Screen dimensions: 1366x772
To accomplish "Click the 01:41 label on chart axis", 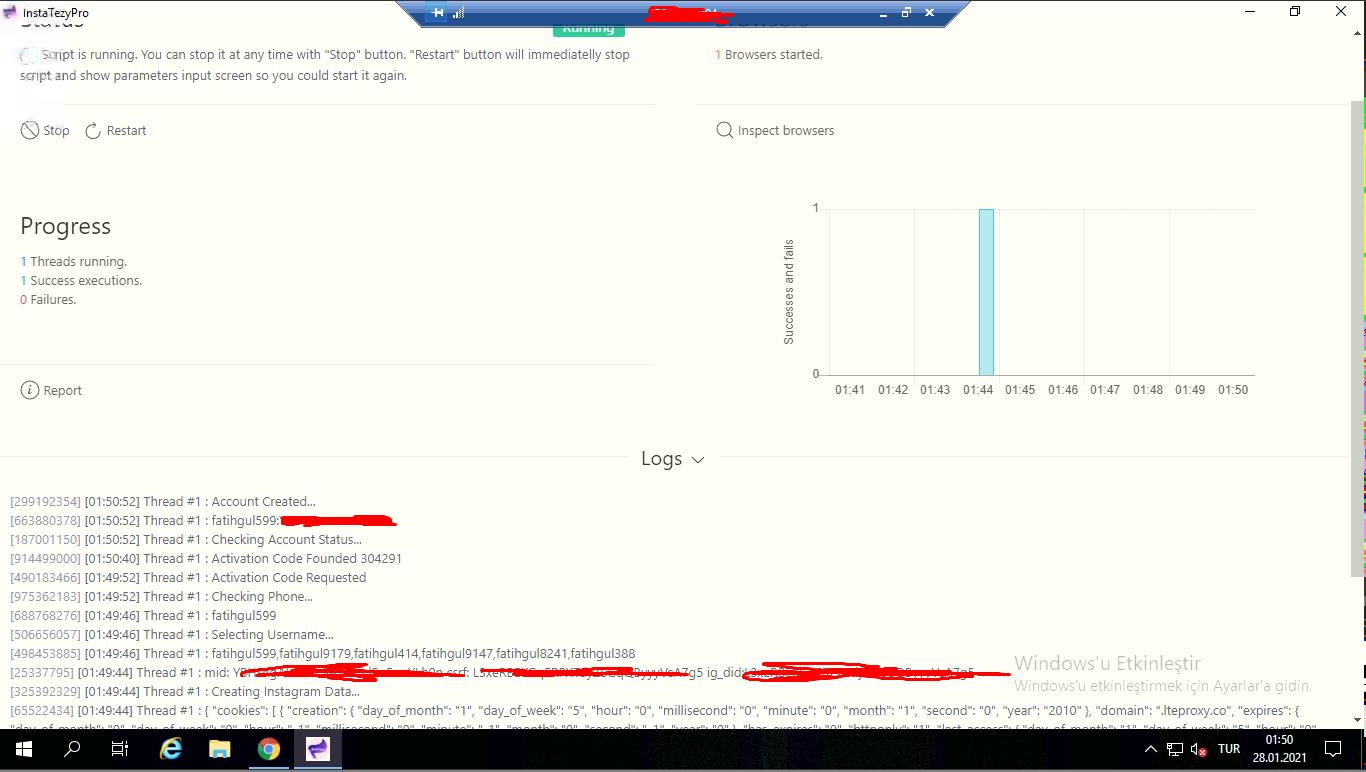I will (x=850, y=390).
